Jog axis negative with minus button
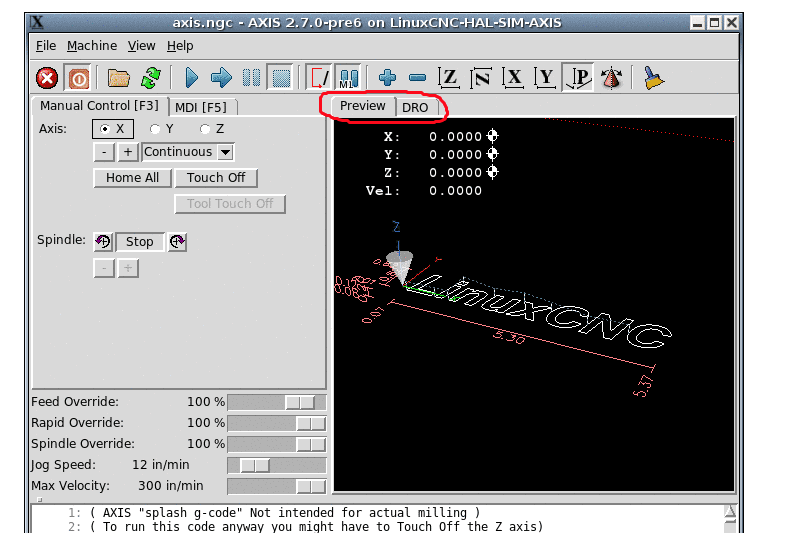This screenshot has height=533, width=787. click(104, 152)
